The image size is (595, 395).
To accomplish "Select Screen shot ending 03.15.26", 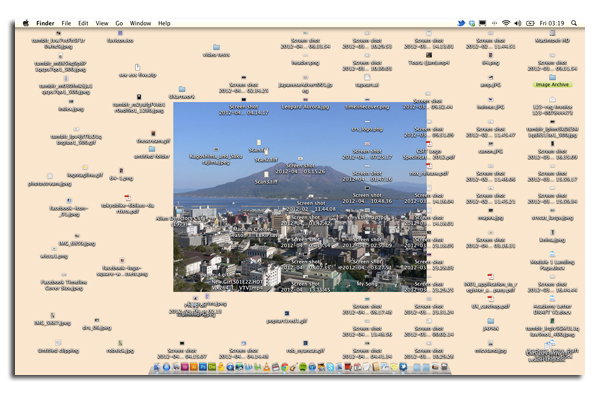I will coord(300,165).
